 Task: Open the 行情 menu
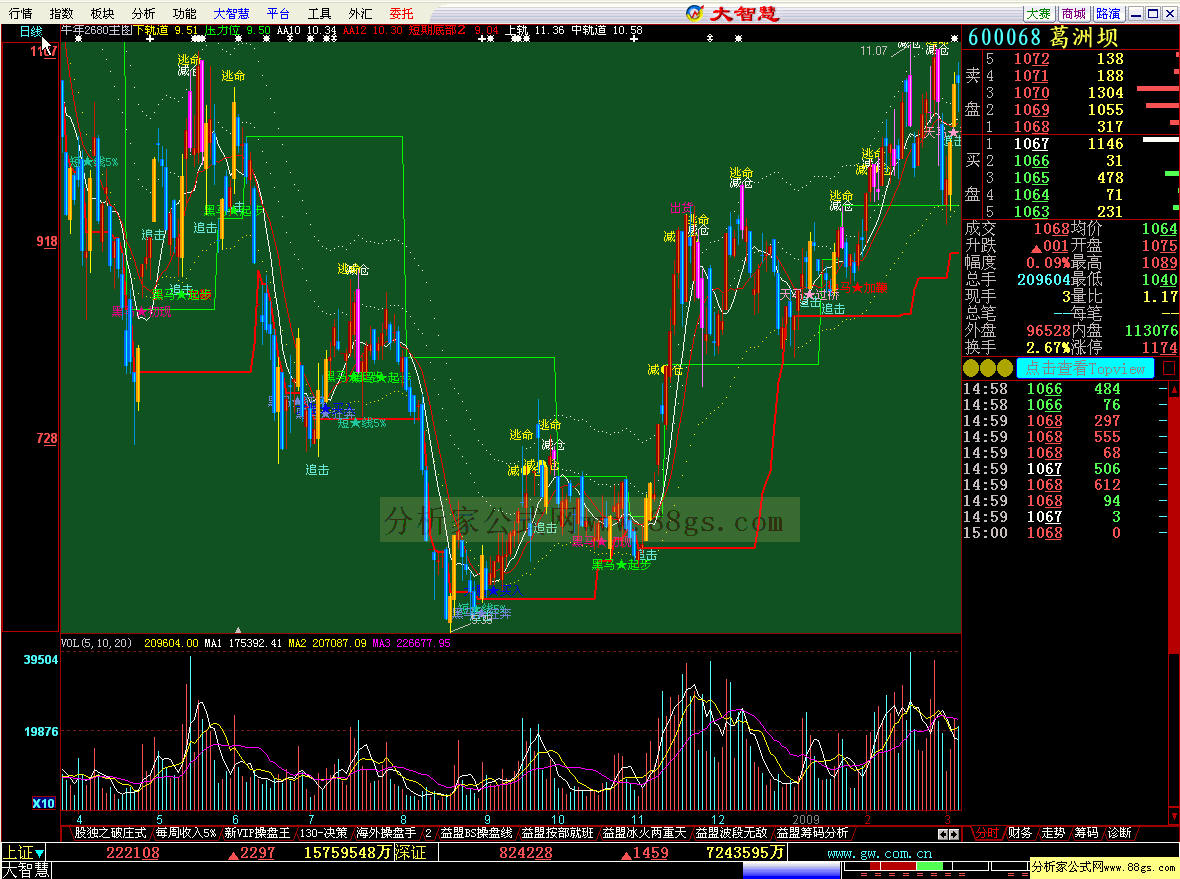[20, 14]
